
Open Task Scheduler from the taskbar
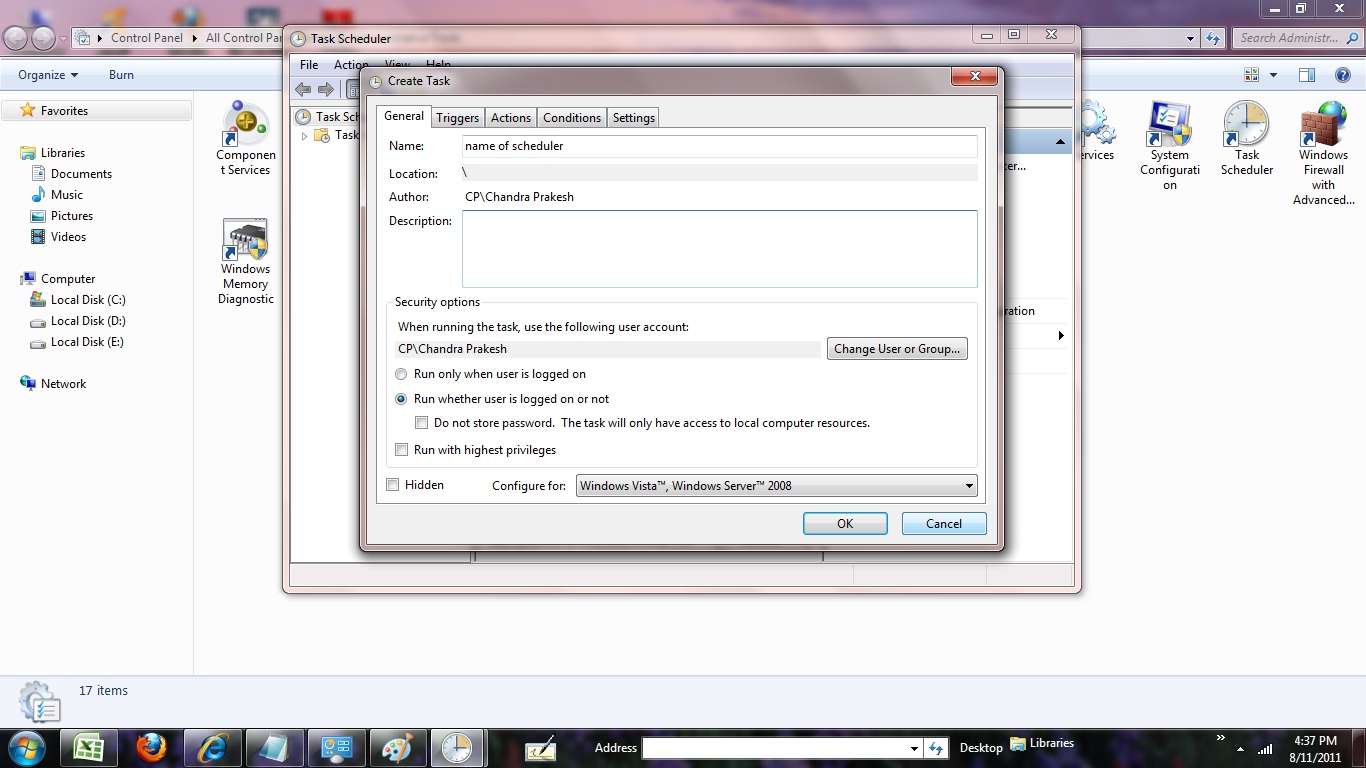click(457, 747)
